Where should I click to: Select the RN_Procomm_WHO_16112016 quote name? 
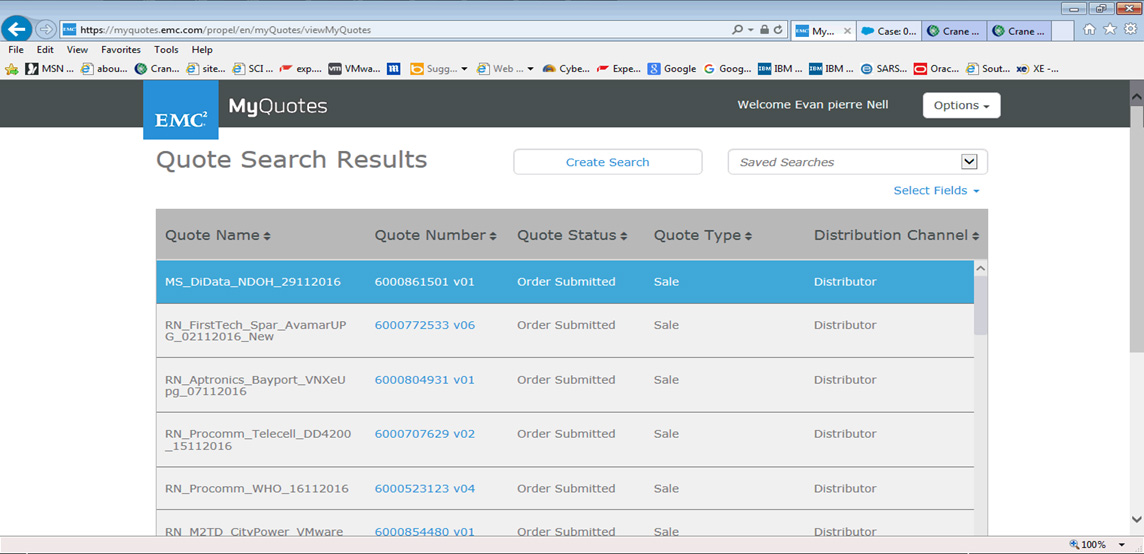click(x=257, y=488)
